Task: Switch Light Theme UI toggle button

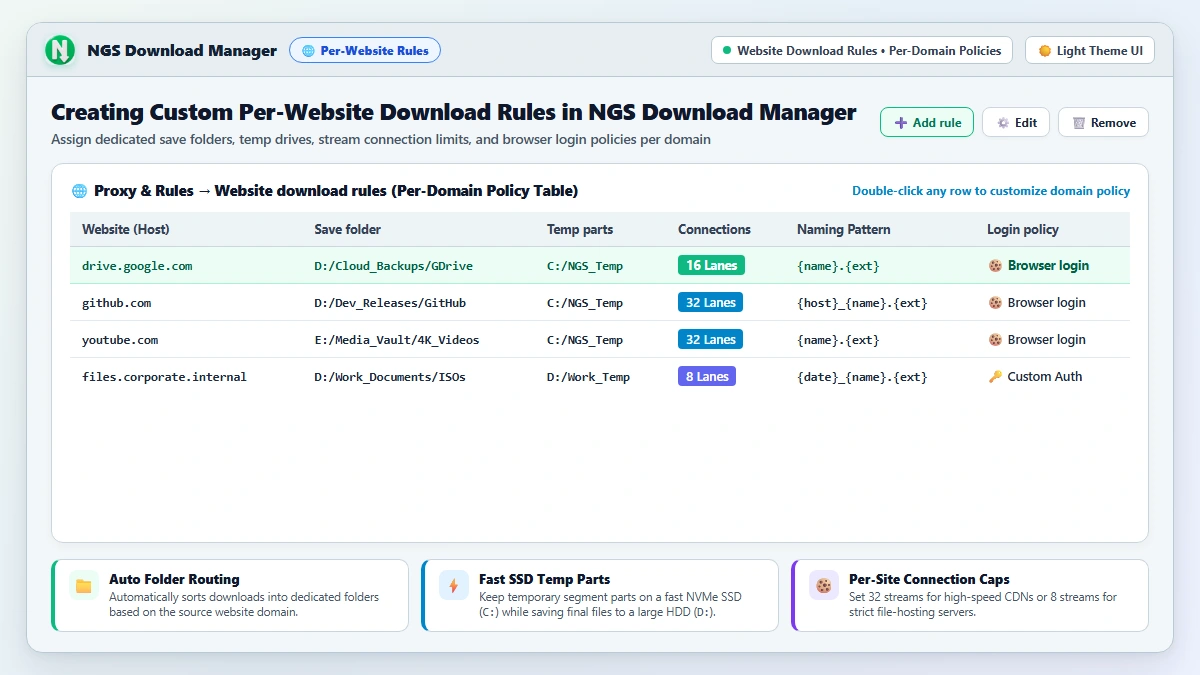Action: tap(1090, 50)
